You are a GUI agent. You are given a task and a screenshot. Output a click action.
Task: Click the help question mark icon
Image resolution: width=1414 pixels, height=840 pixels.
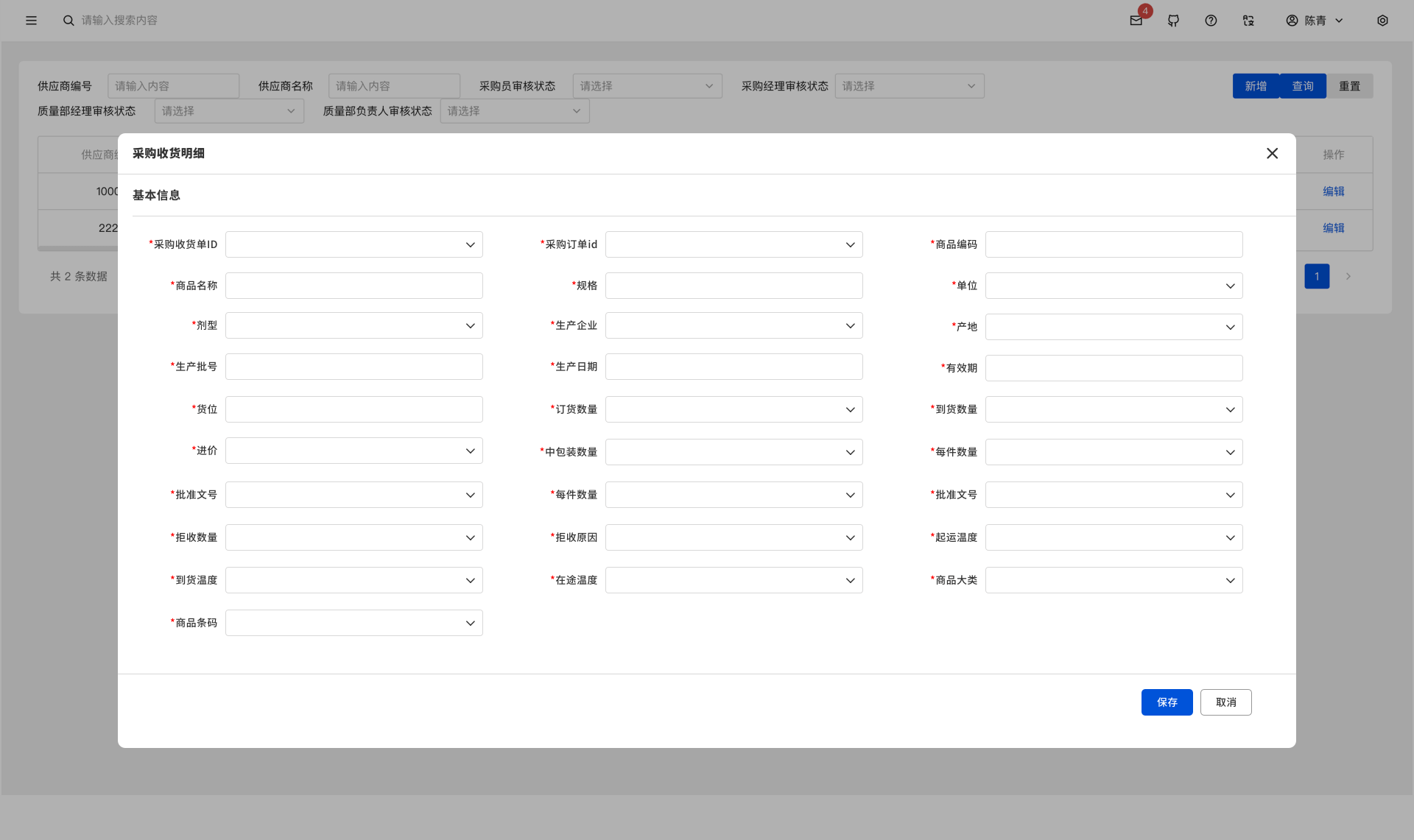(x=1211, y=21)
